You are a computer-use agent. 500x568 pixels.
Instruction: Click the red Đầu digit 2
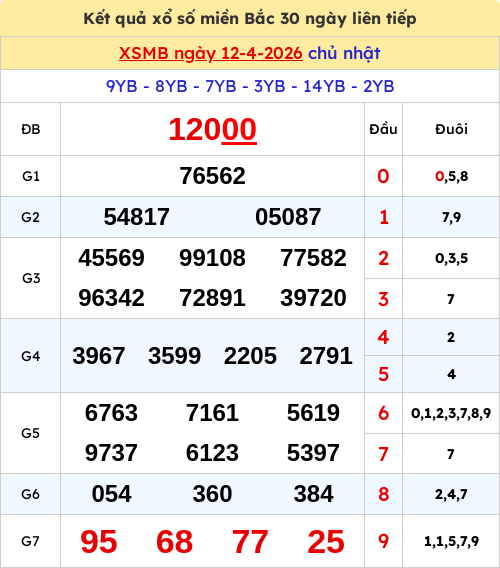[x=383, y=258]
